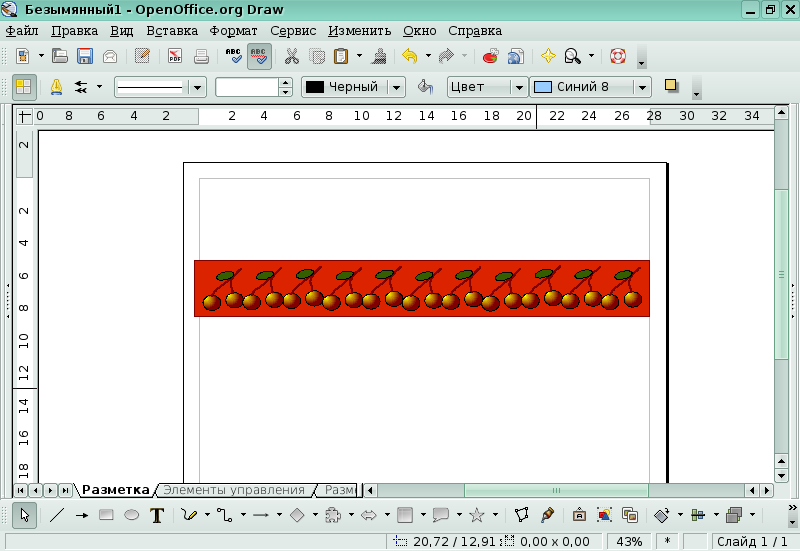This screenshot has height=551, width=800.
Task: Open the Navigator star icon
Action: (548, 56)
